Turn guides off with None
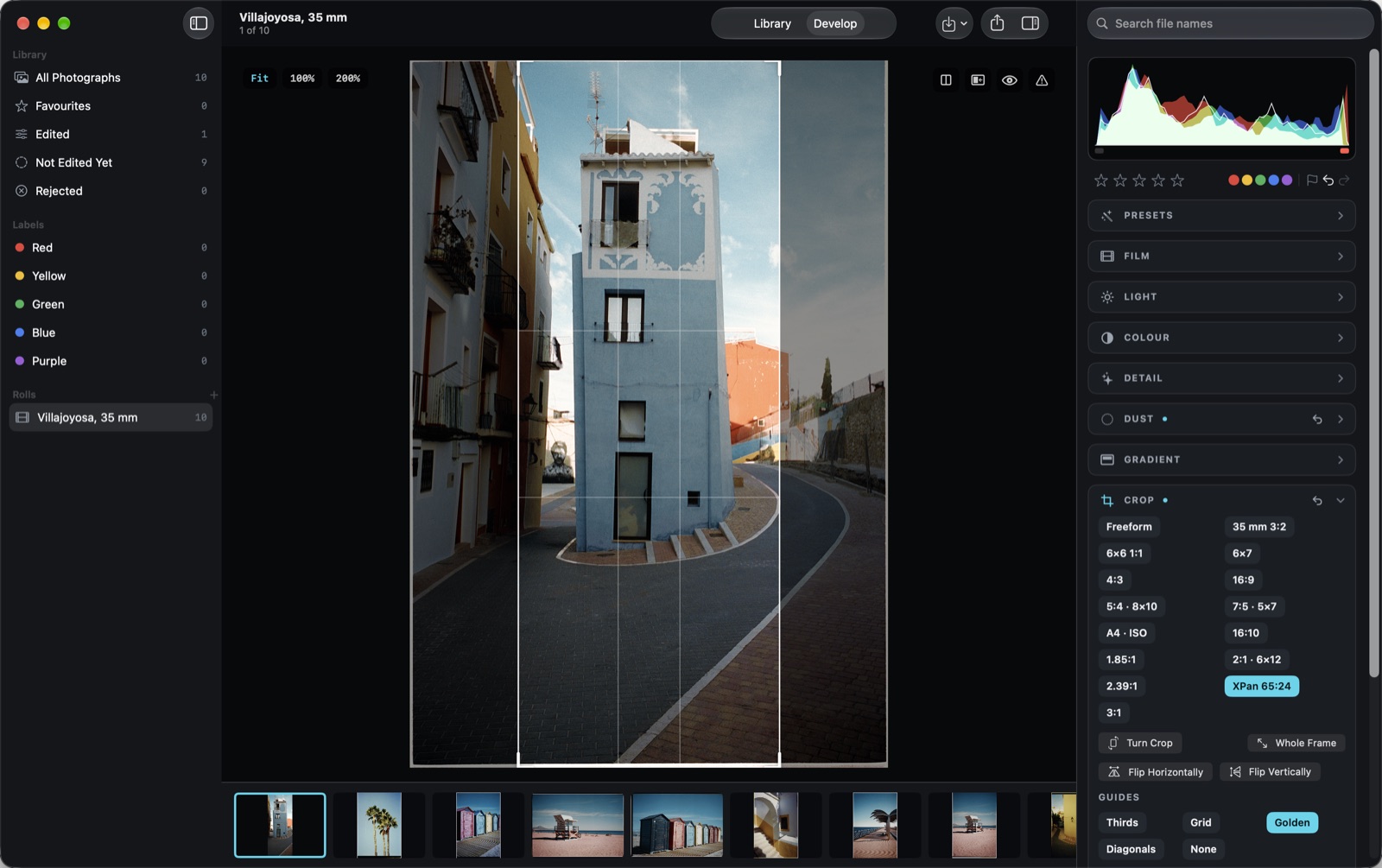The image size is (1382, 868). pos(1203,849)
